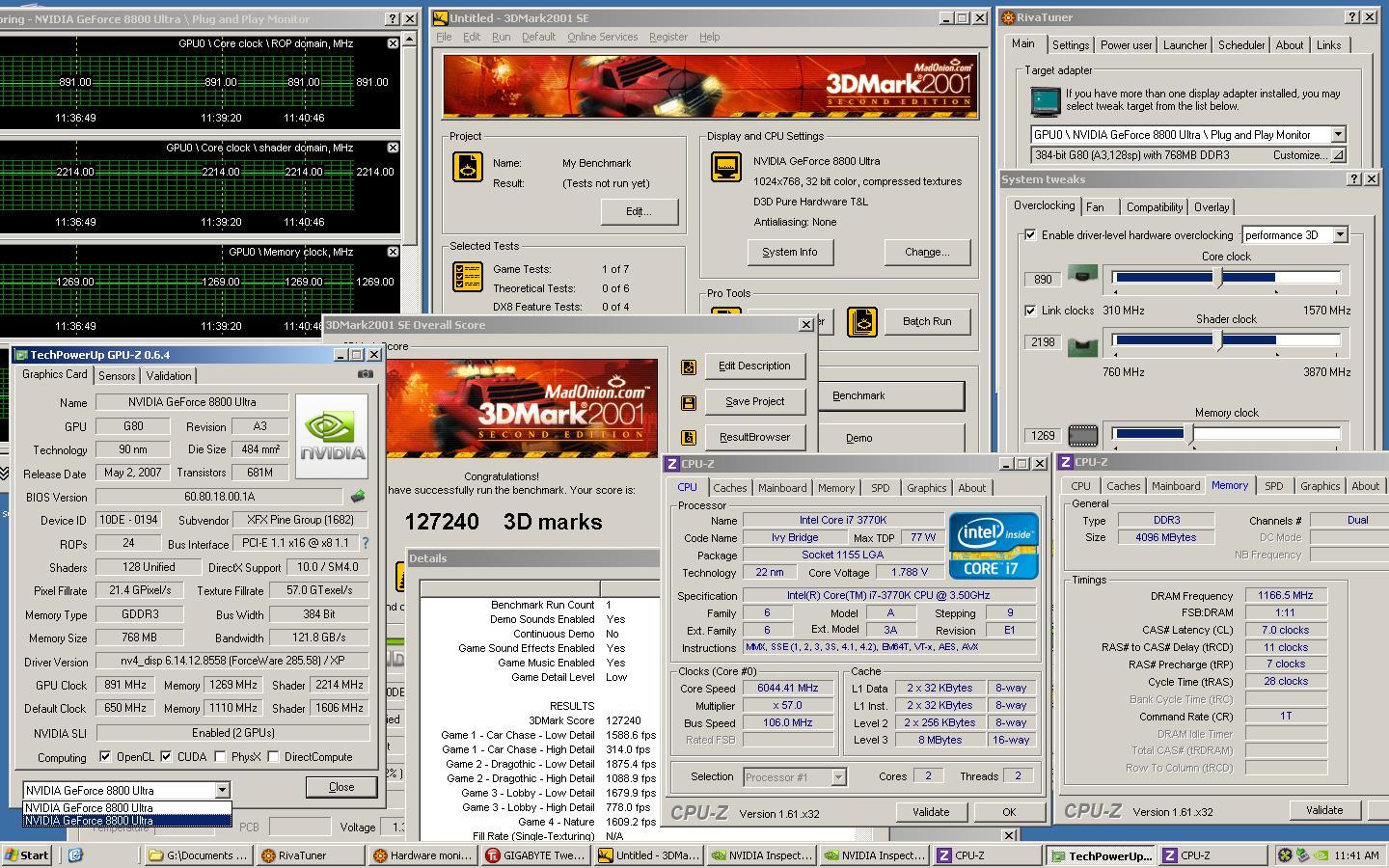Open the performance 3D mode dropdown

[1340, 235]
